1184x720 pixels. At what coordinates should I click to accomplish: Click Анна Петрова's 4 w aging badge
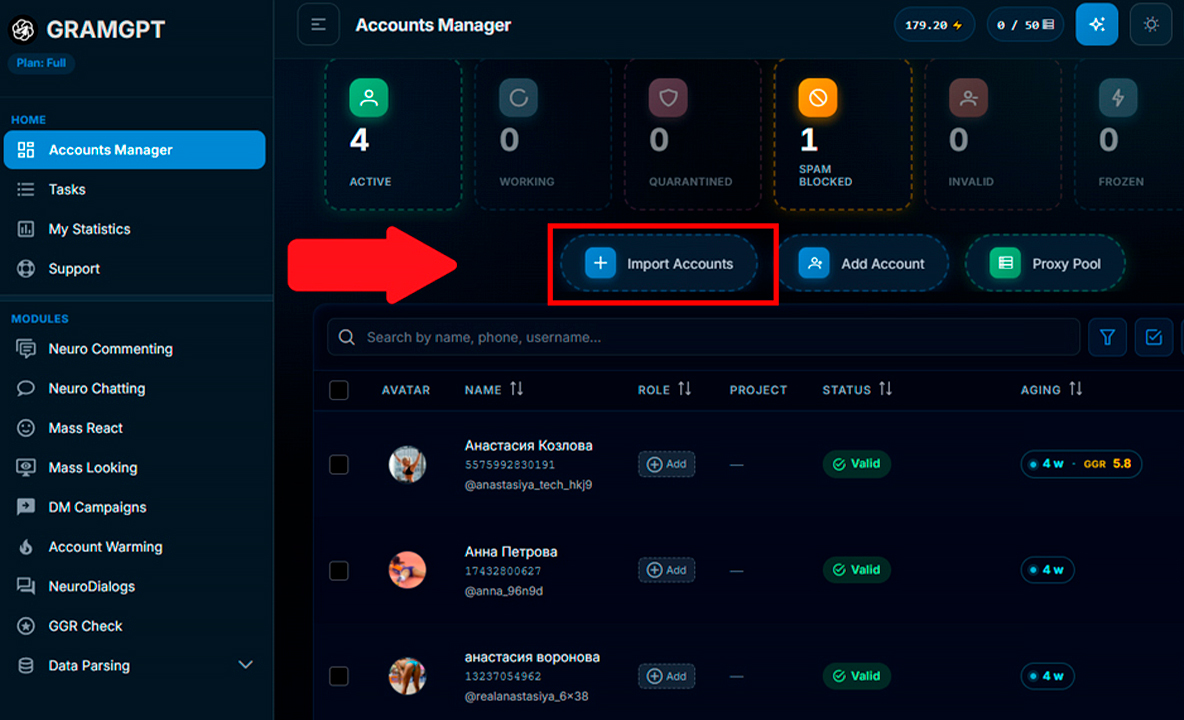pyautogui.click(x=1047, y=570)
